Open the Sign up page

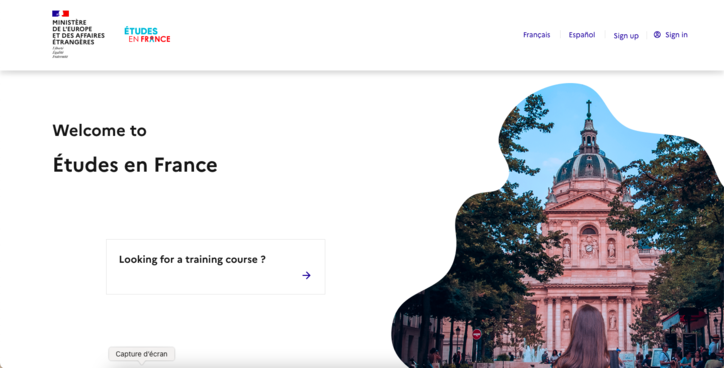[x=626, y=36]
